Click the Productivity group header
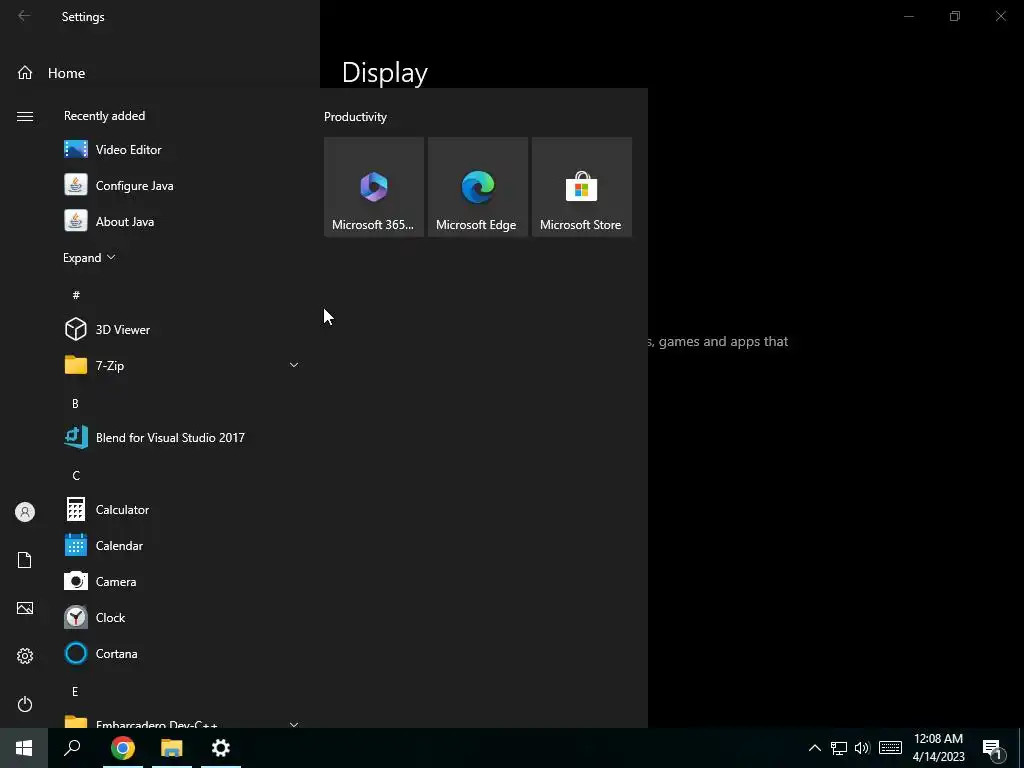Viewport: 1024px width, 768px height. [x=355, y=117]
